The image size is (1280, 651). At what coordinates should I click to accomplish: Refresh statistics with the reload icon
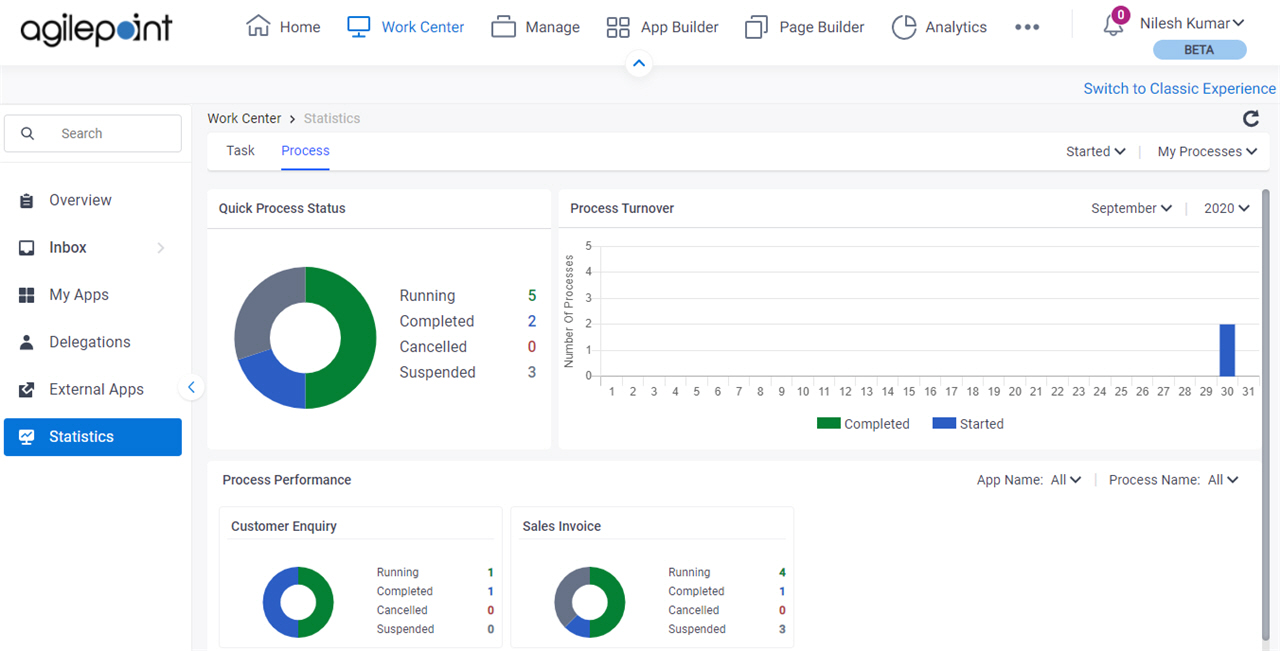[1251, 119]
